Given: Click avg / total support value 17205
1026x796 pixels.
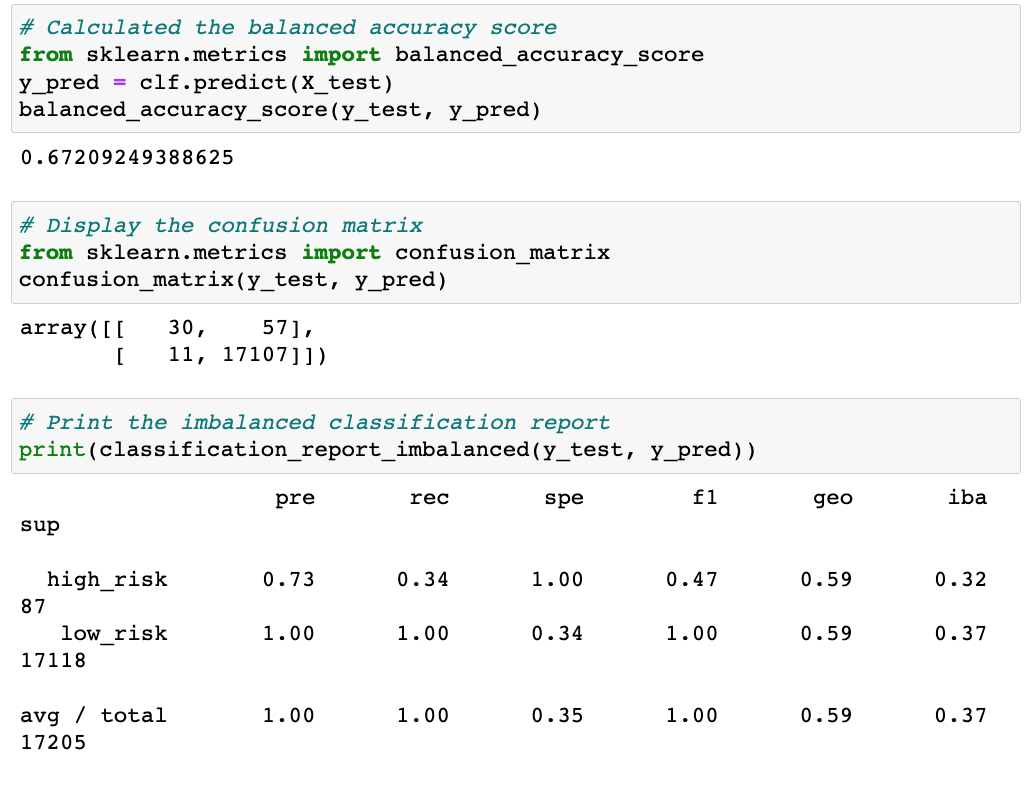Looking at the screenshot, I should [53, 742].
